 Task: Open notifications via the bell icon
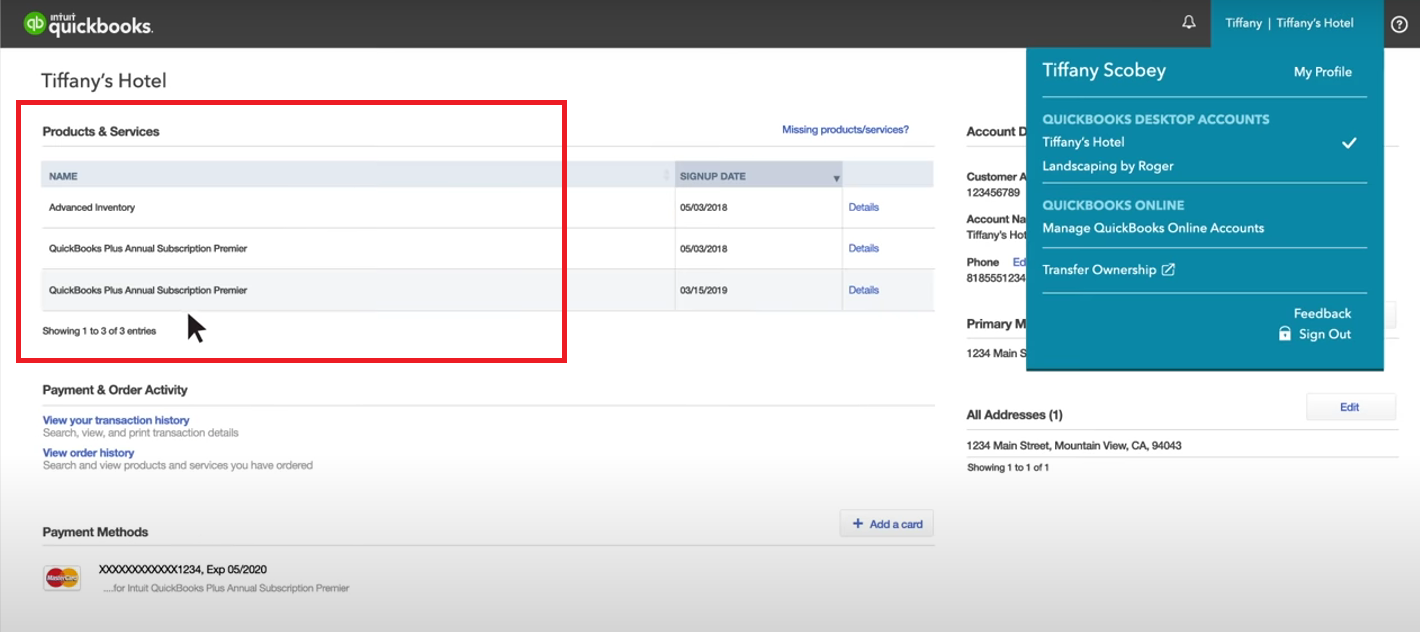tap(1189, 21)
